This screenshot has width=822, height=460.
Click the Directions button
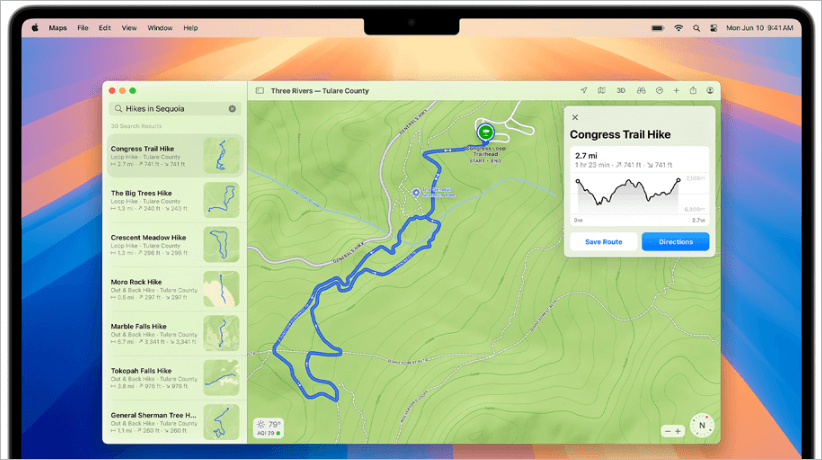click(675, 242)
